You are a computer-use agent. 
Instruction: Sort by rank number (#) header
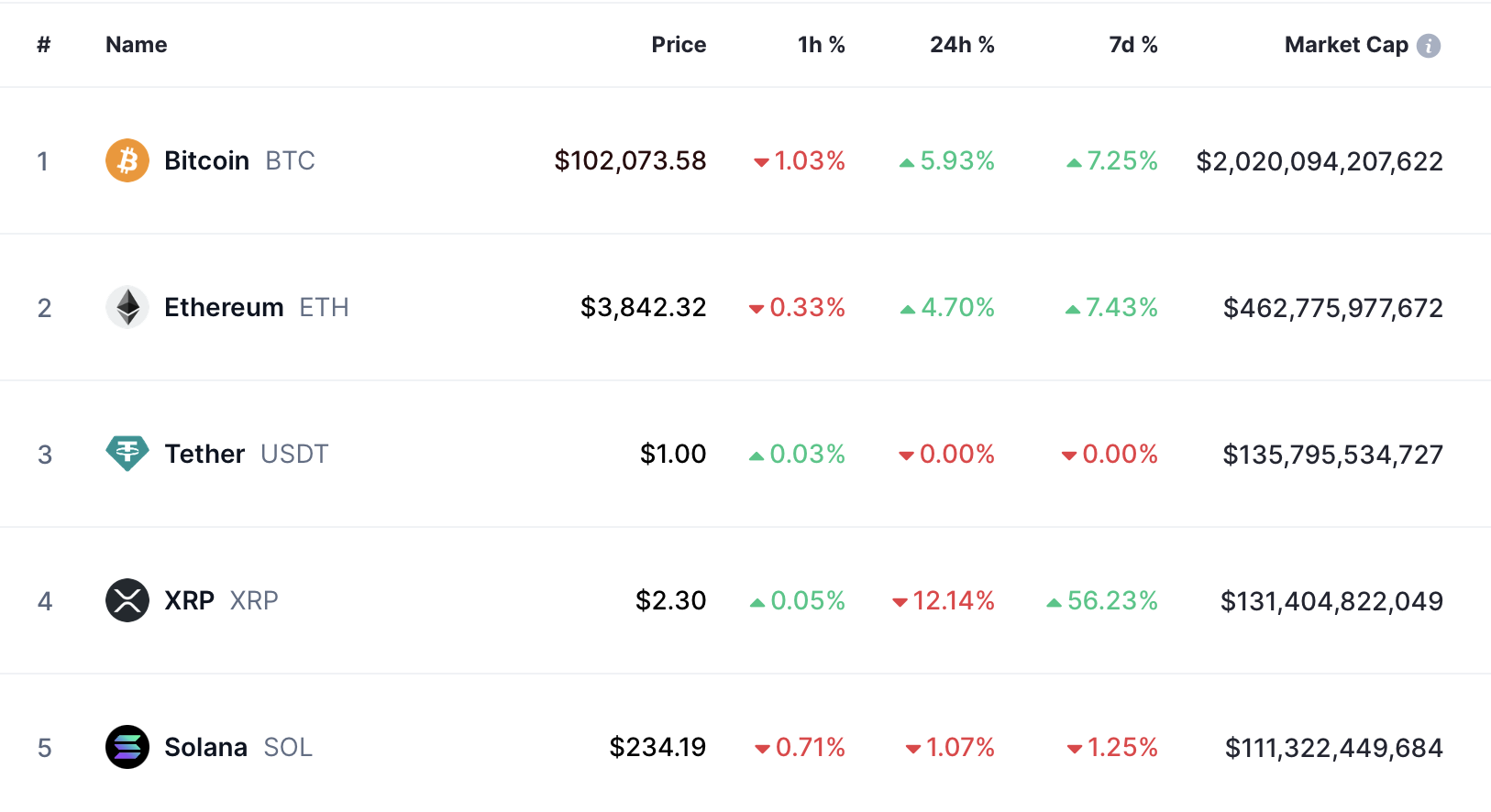pos(43,45)
